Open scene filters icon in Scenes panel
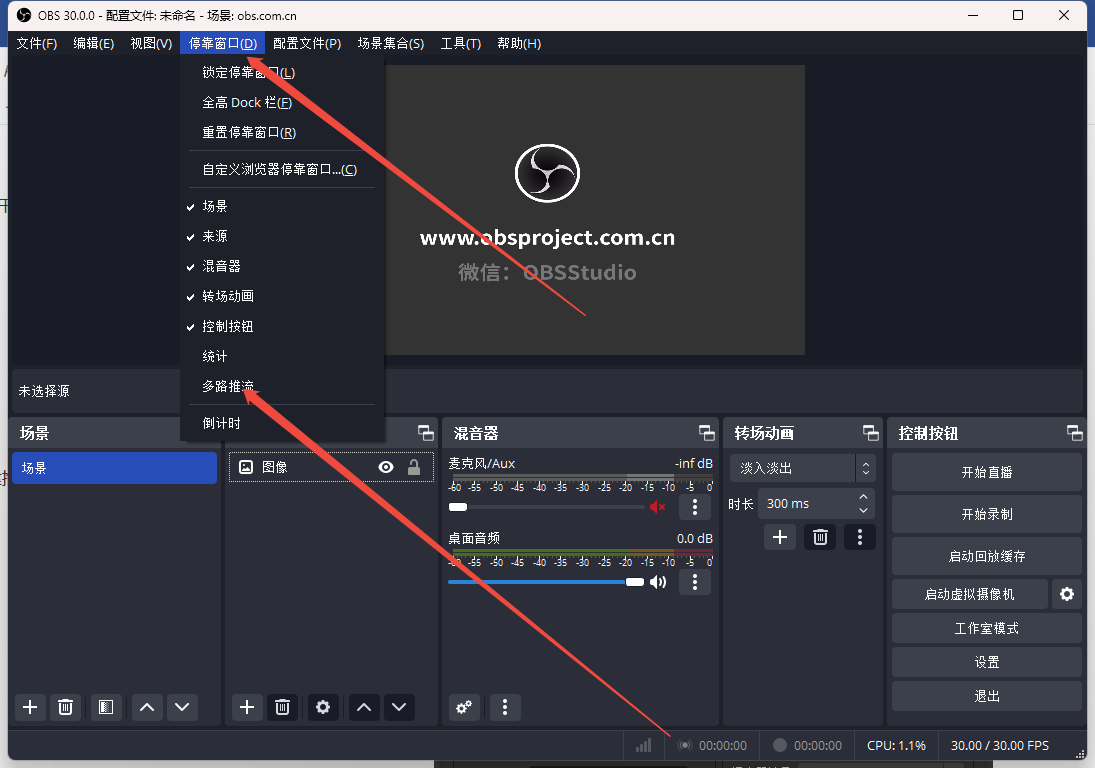This screenshot has height=768, width=1095. [x=106, y=707]
